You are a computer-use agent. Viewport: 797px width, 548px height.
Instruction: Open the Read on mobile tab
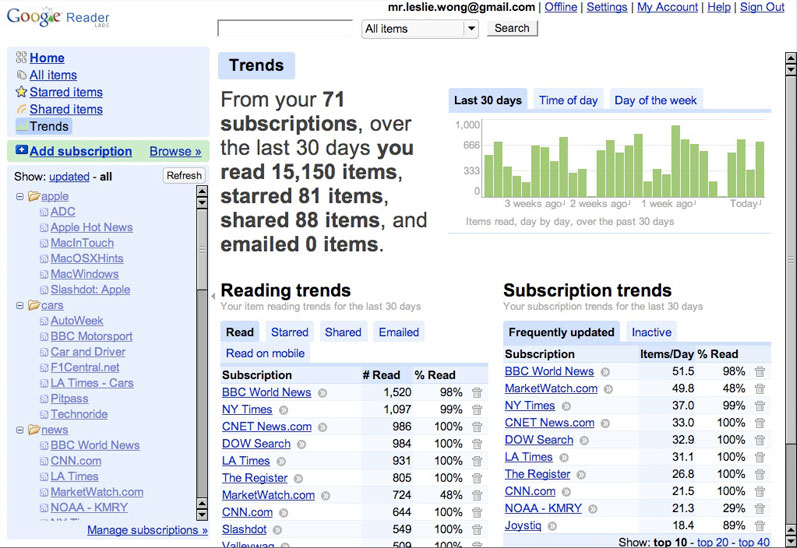[265, 353]
